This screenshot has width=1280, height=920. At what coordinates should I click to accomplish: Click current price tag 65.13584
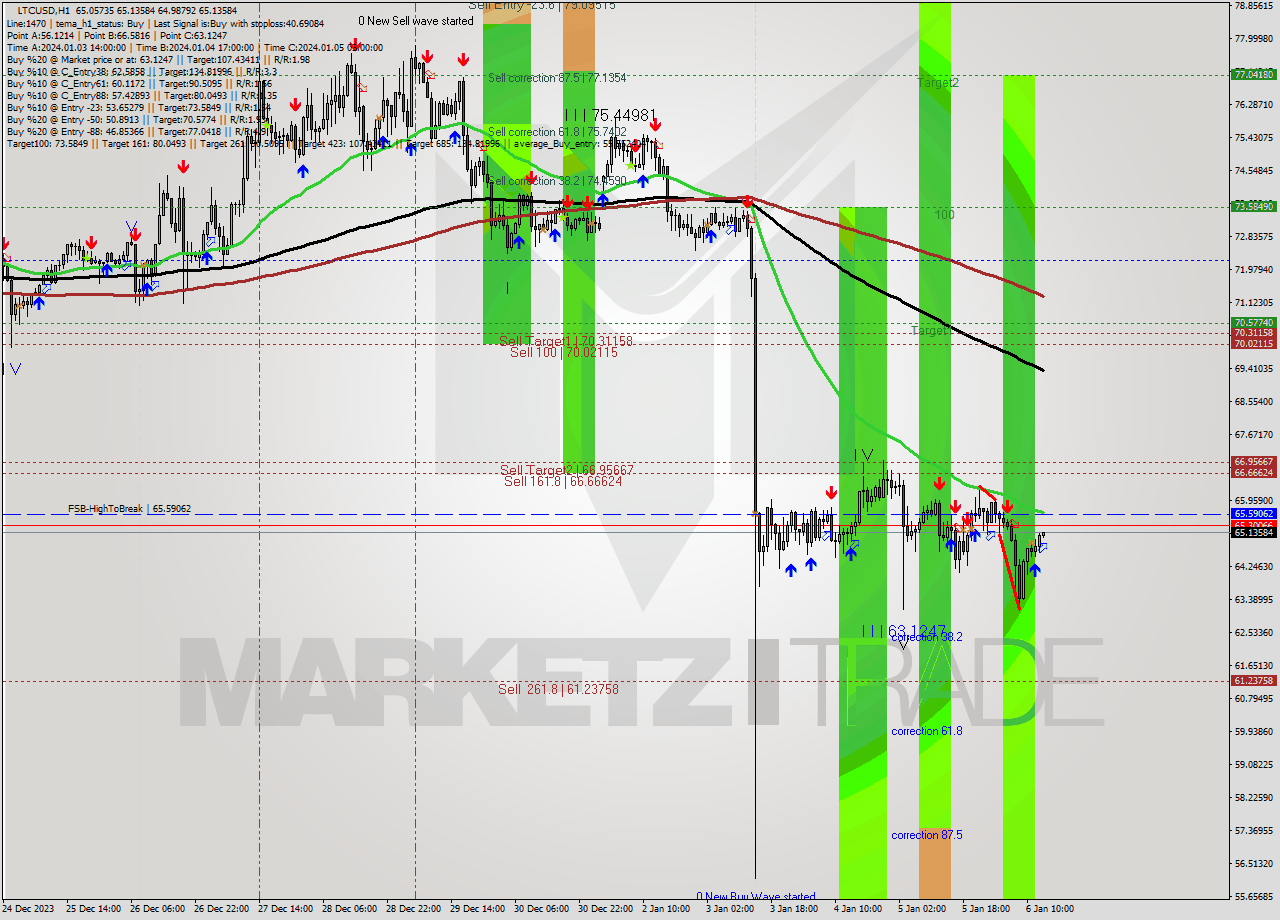pos(1254,532)
